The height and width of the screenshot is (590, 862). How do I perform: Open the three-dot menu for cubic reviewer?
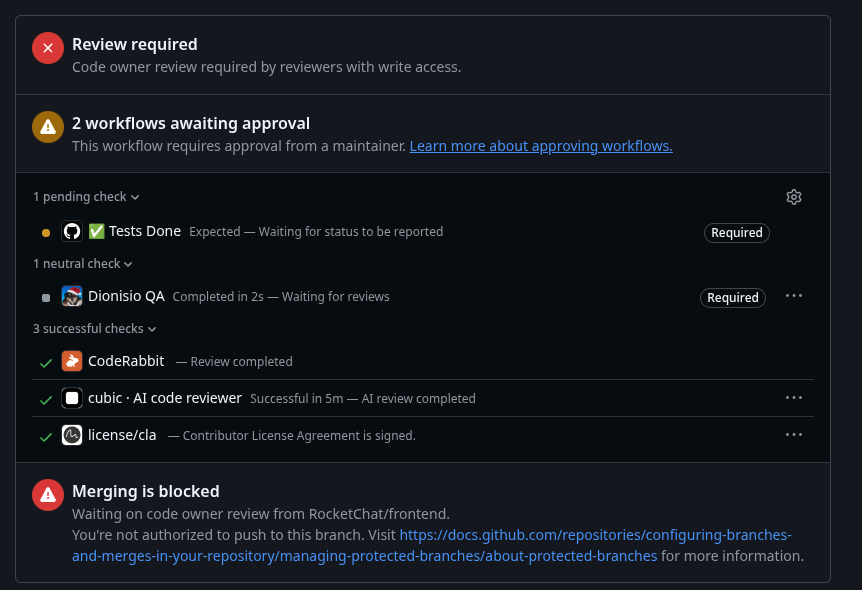pyautogui.click(x=793, y=398)
